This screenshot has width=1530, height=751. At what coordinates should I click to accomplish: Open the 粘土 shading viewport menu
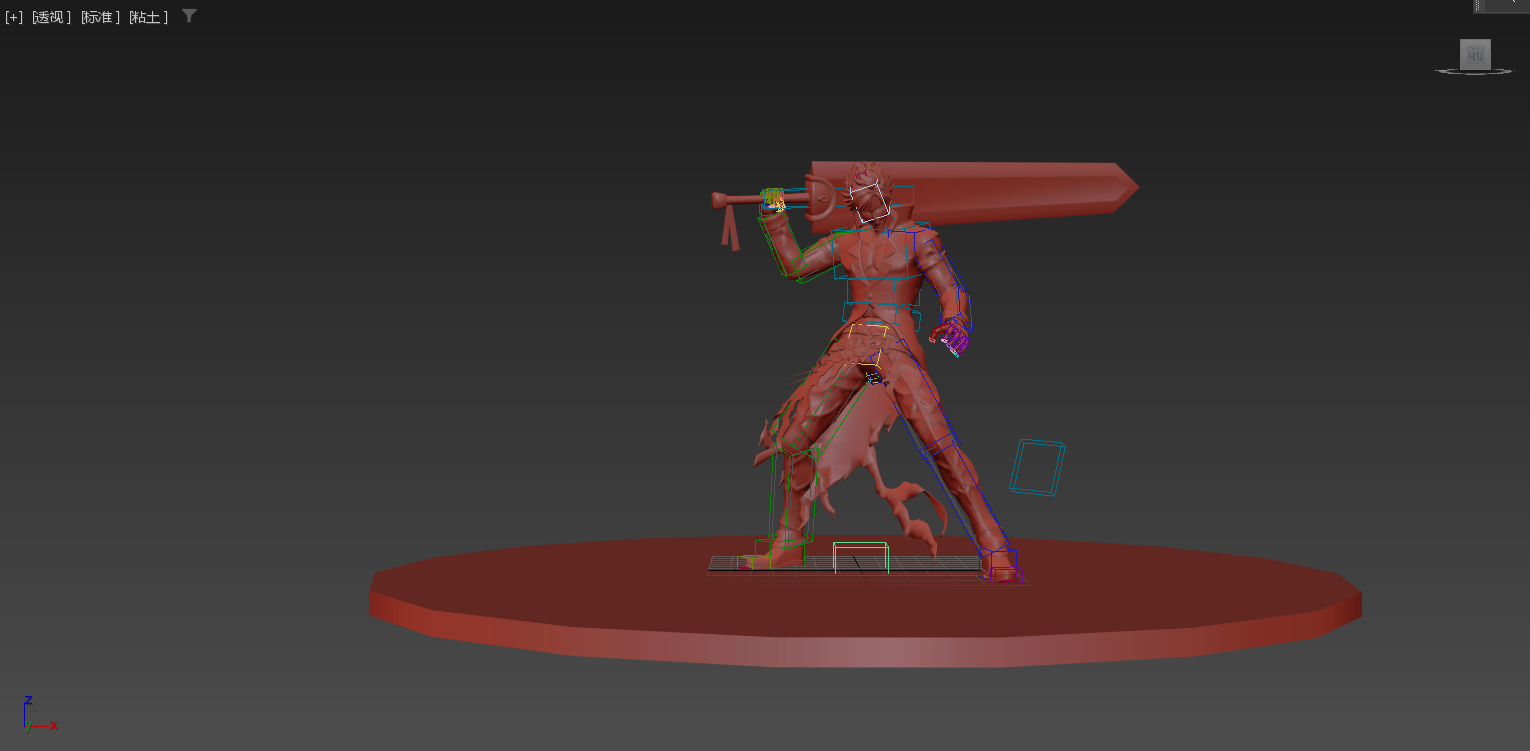click(x=149, y=17)
